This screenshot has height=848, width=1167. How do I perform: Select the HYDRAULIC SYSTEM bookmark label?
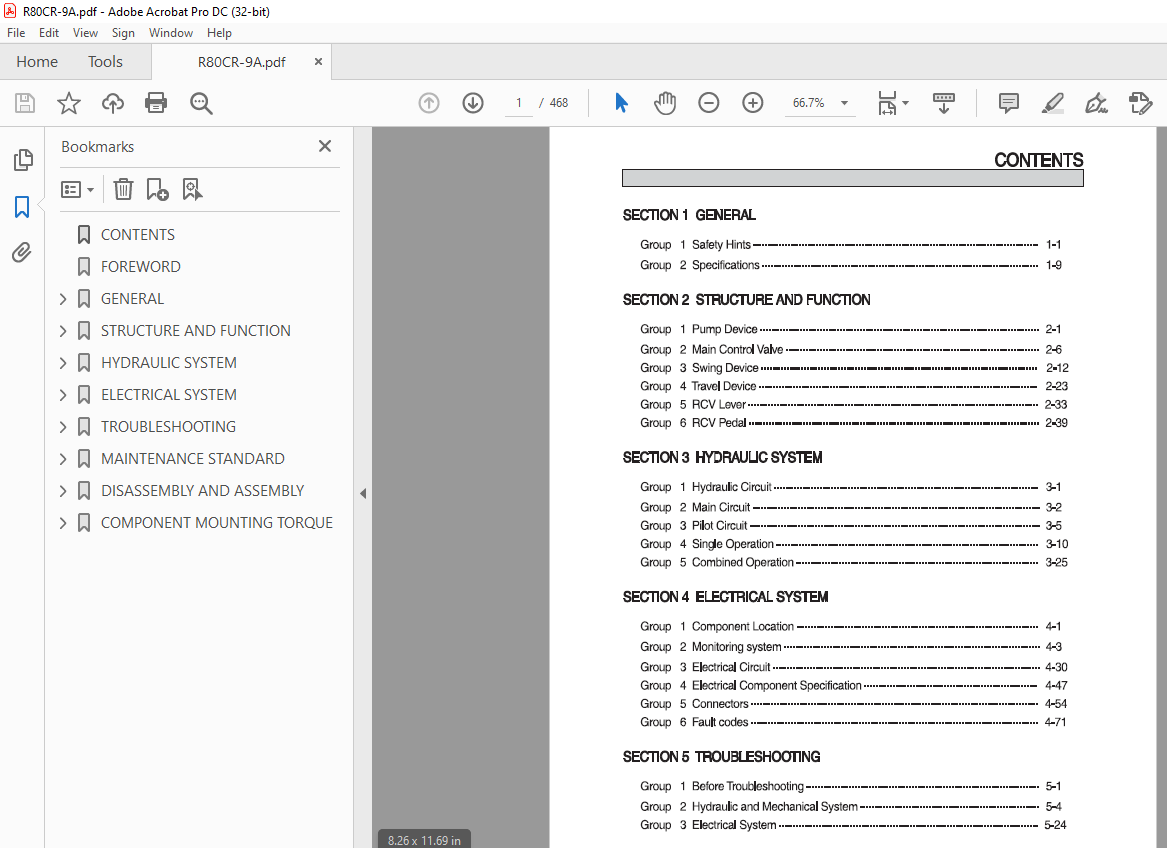169,363
